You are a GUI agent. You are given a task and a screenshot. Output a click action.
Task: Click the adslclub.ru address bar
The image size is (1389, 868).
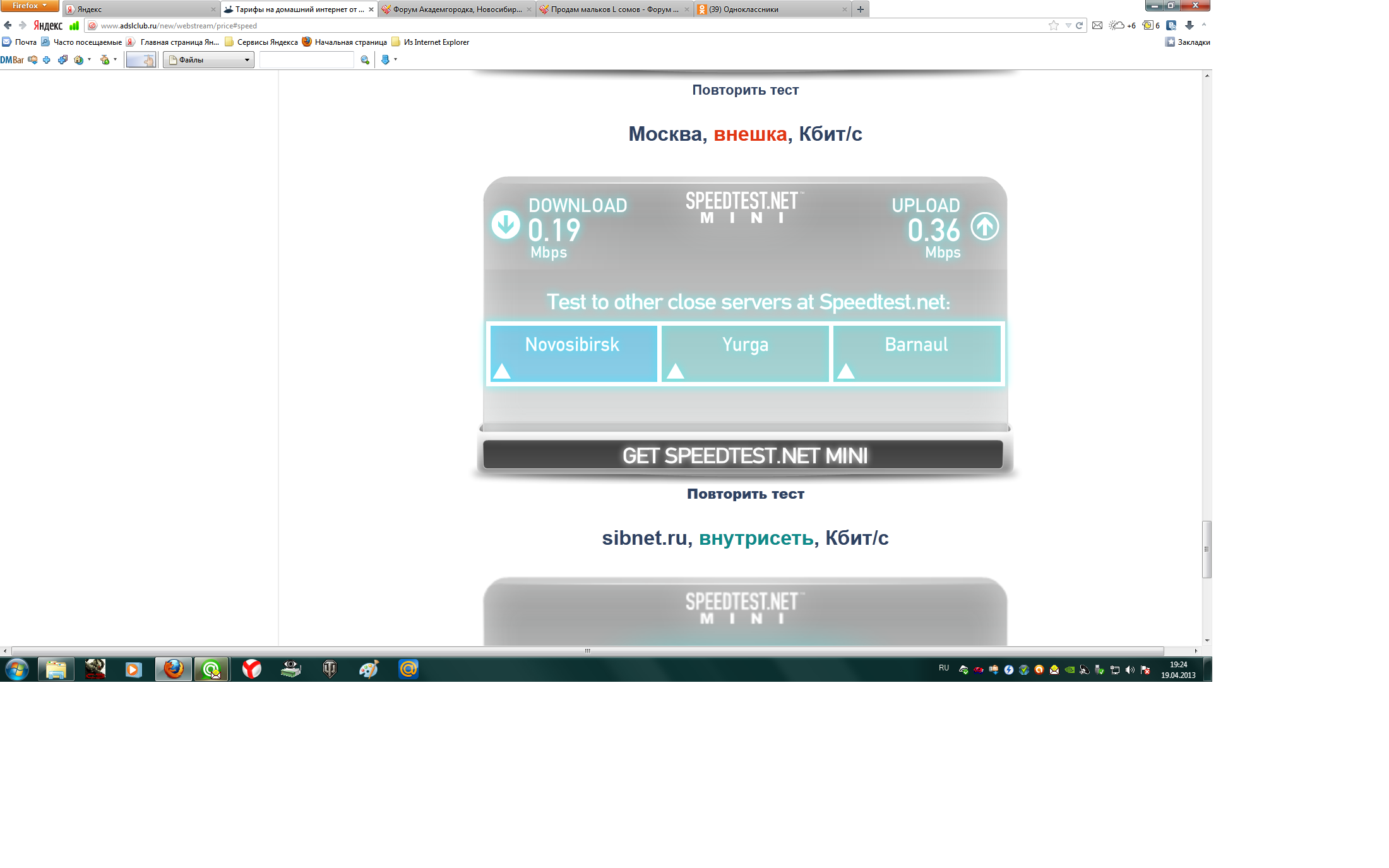point(568,26)
